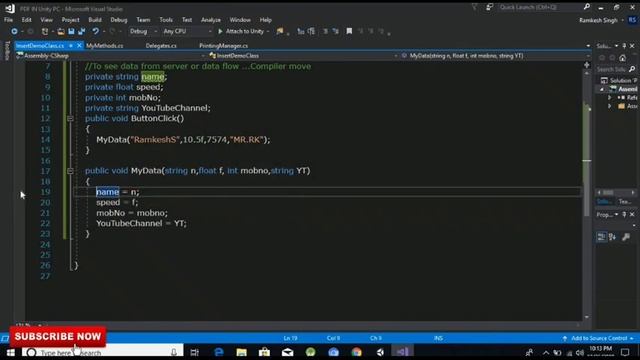This screenshot has width=640, height=360.
Task: Click the Task View taskbar icon
Action: pos(194,352)
